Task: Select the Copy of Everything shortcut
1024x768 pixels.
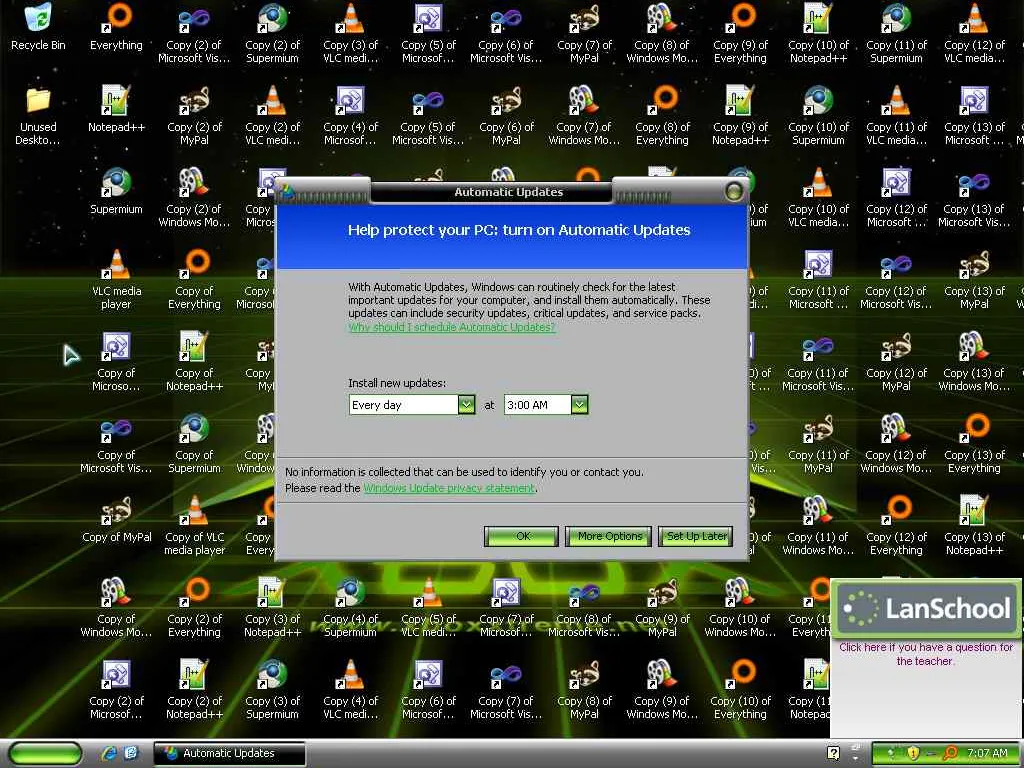Action: [194, 280]
